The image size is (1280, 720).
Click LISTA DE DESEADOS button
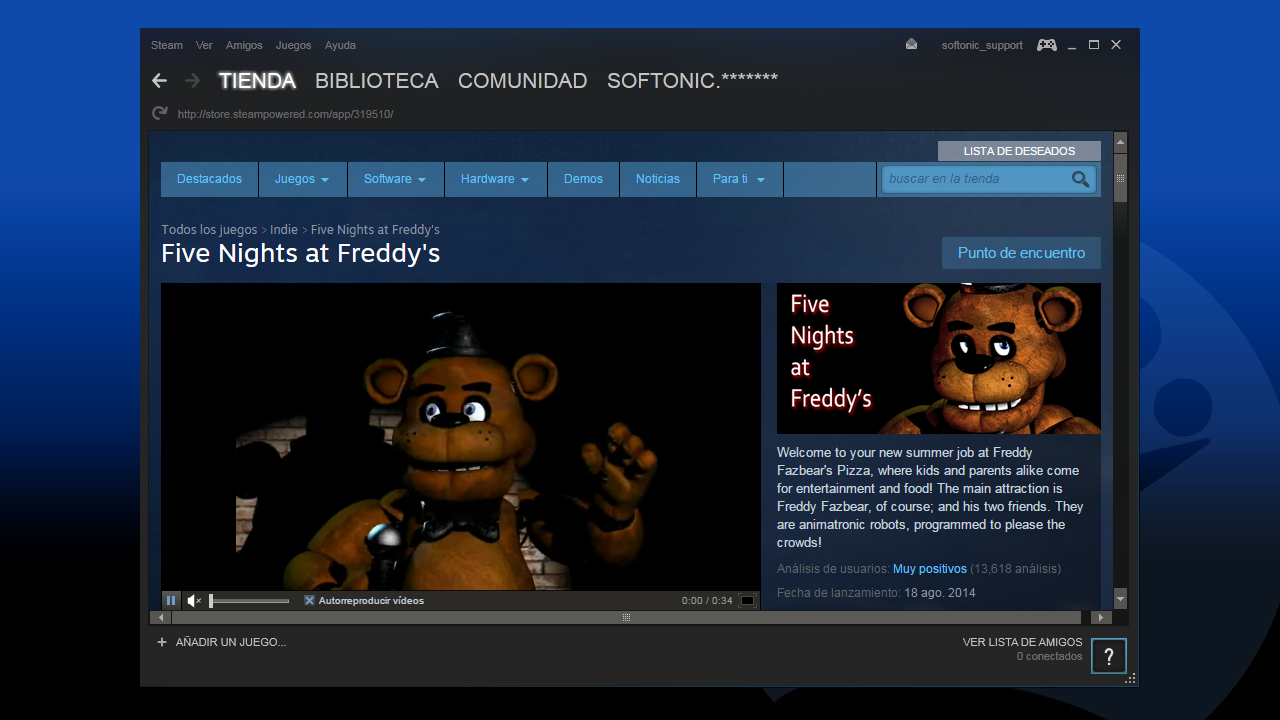tap(1019, 151)
